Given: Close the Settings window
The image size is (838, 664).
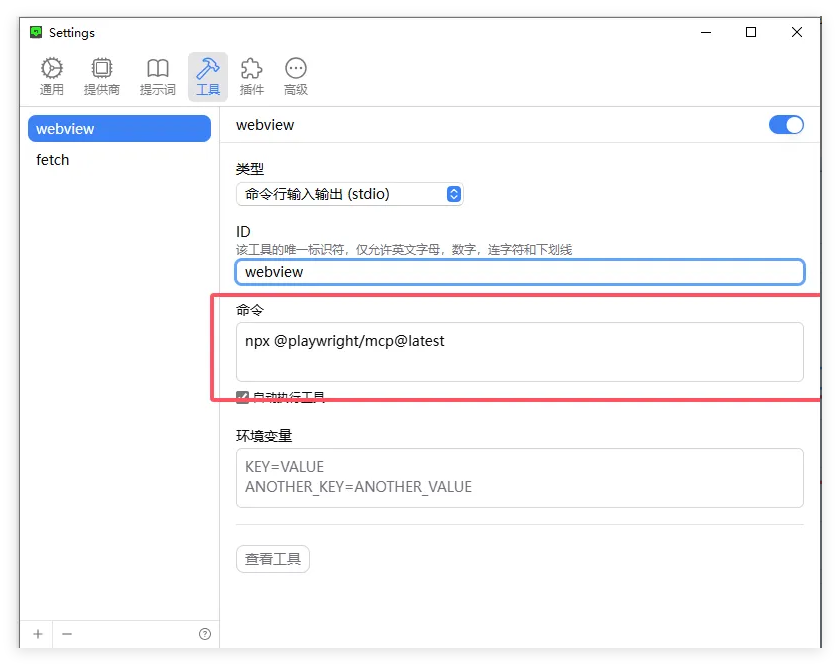Looking at the screenshot, I should click(797, 32).
